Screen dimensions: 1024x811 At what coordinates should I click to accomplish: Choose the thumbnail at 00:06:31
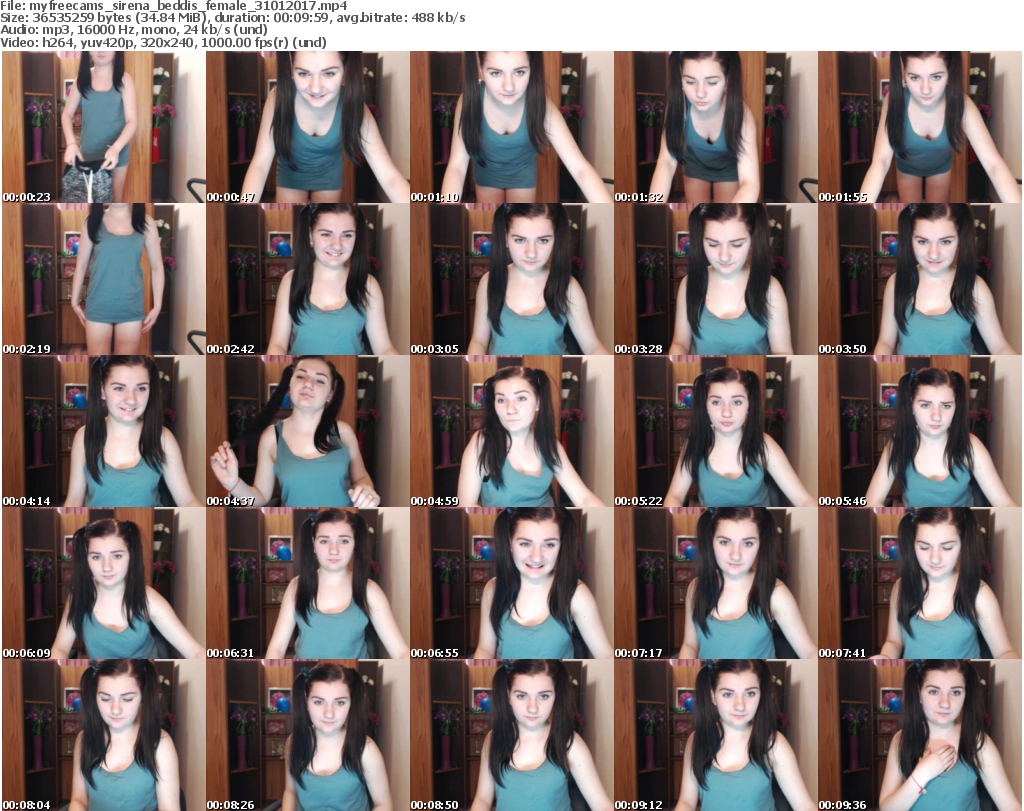pyautogui.click(x=308, y=583)
